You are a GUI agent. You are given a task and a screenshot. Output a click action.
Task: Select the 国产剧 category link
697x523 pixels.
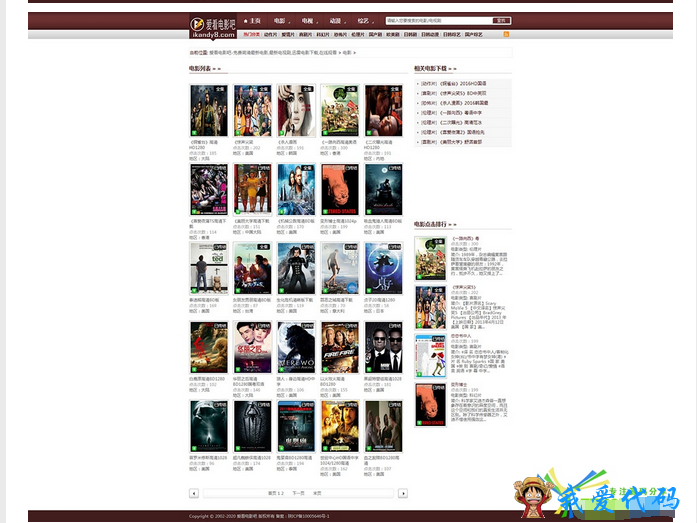(375, 35)
